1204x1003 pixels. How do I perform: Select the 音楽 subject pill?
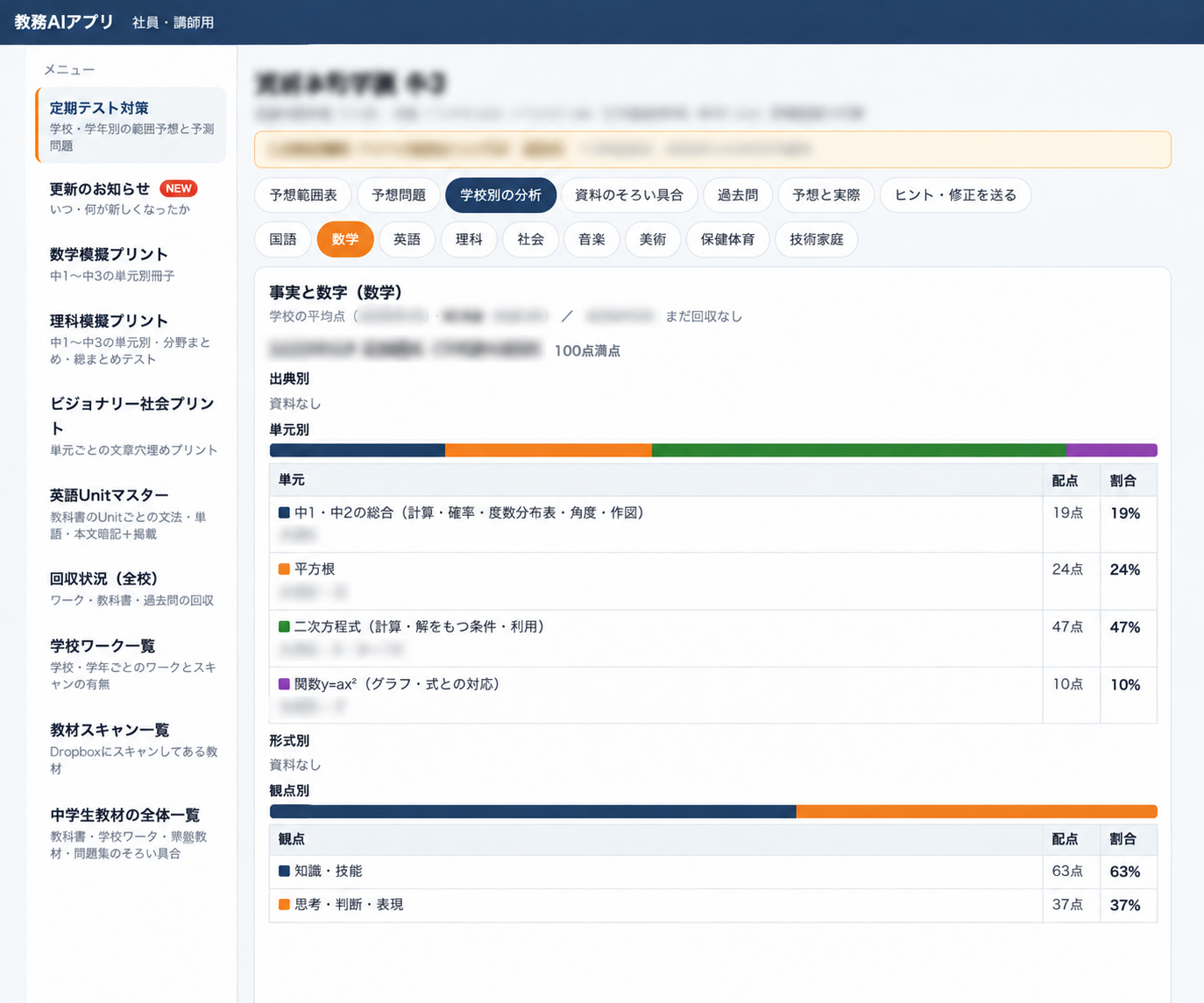coord(591,239)
